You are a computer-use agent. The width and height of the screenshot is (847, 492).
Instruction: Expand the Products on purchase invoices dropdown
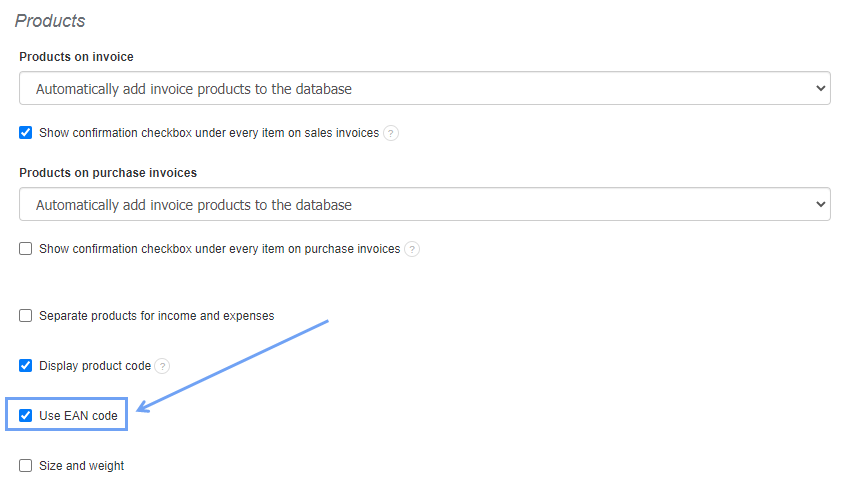click(424, 205)
